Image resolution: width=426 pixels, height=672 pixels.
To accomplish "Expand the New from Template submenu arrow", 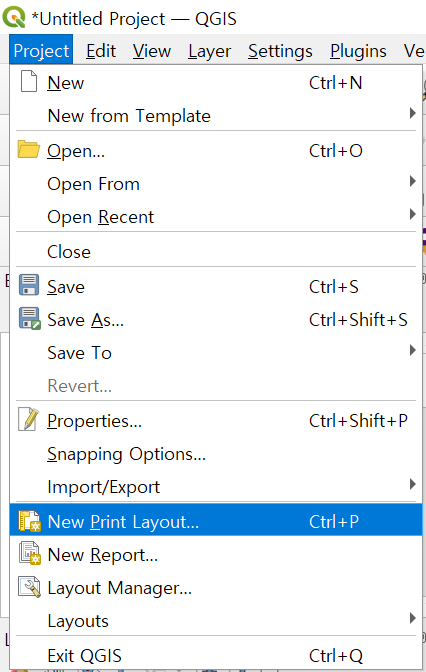I will [412, 113].
